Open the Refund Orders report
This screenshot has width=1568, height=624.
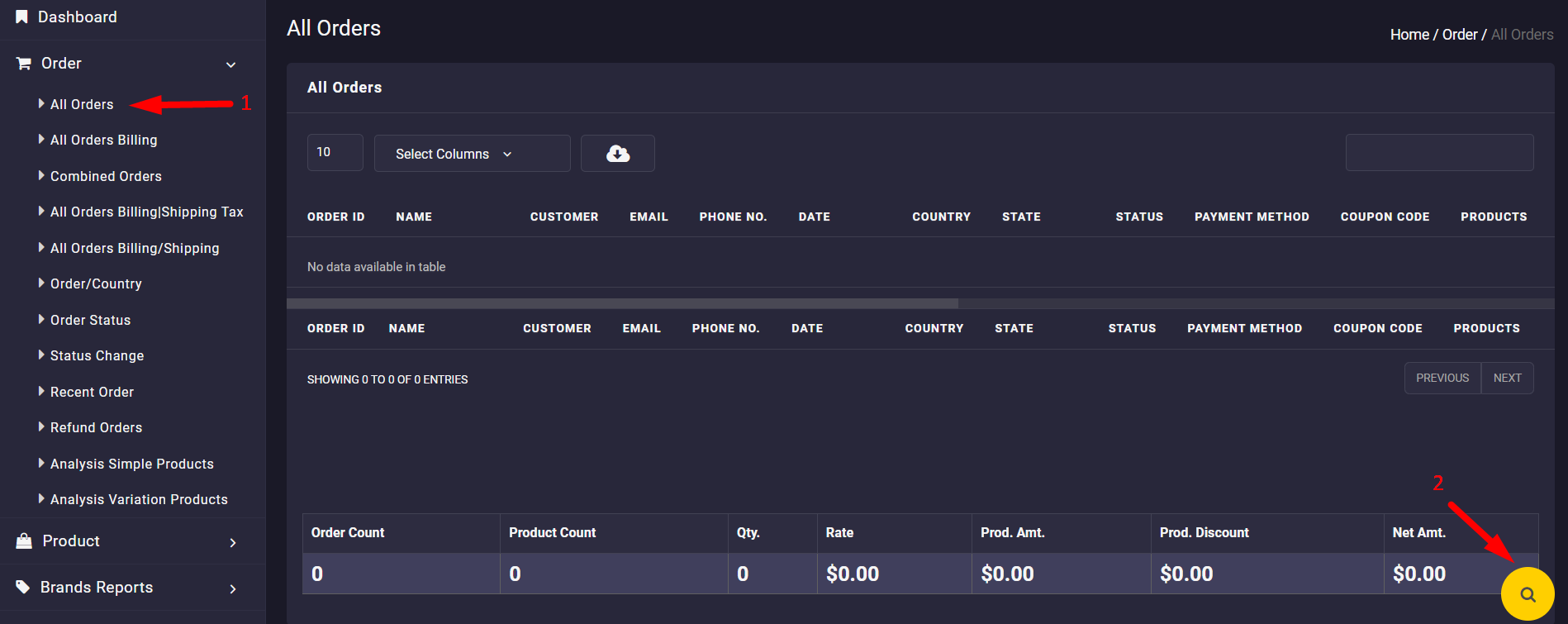(x=96, y=427)
